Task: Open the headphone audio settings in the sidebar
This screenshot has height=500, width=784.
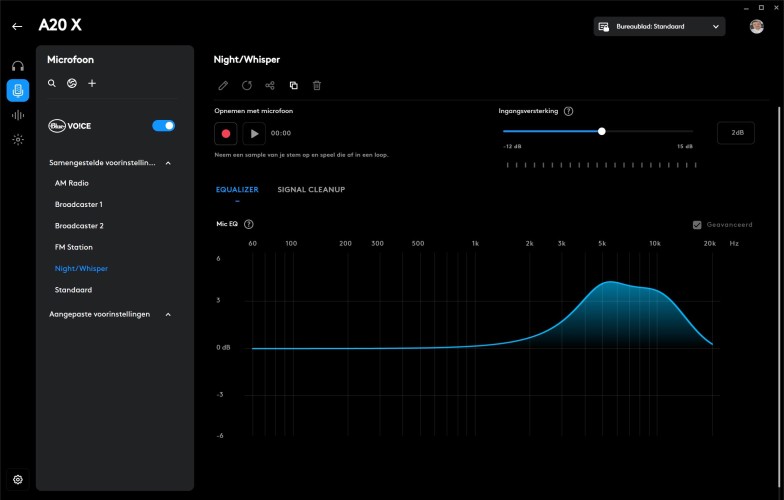Action: tap(18, 66)
